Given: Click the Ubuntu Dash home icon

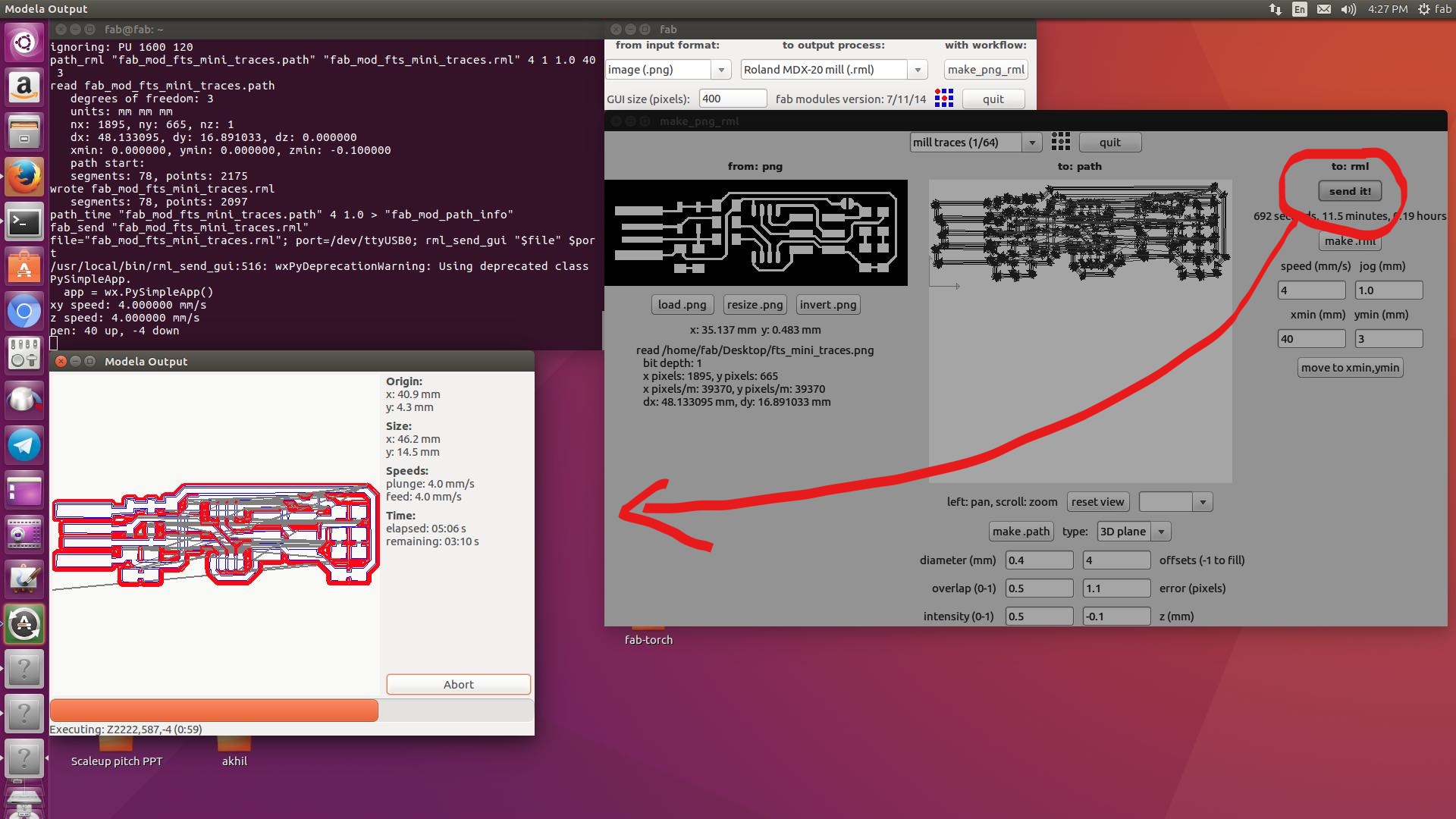Looking at the screenshot, I should [x=24, y=43].
